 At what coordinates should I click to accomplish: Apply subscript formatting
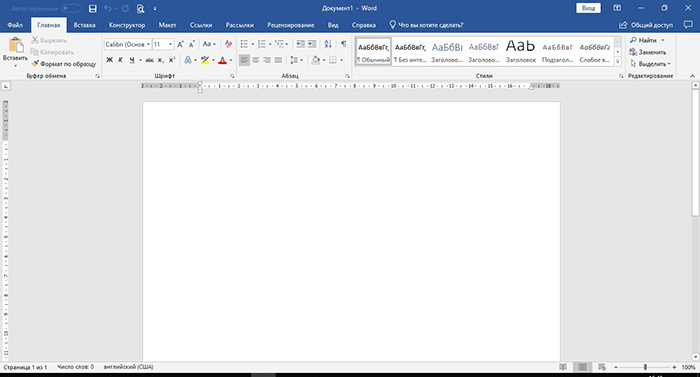161,60
